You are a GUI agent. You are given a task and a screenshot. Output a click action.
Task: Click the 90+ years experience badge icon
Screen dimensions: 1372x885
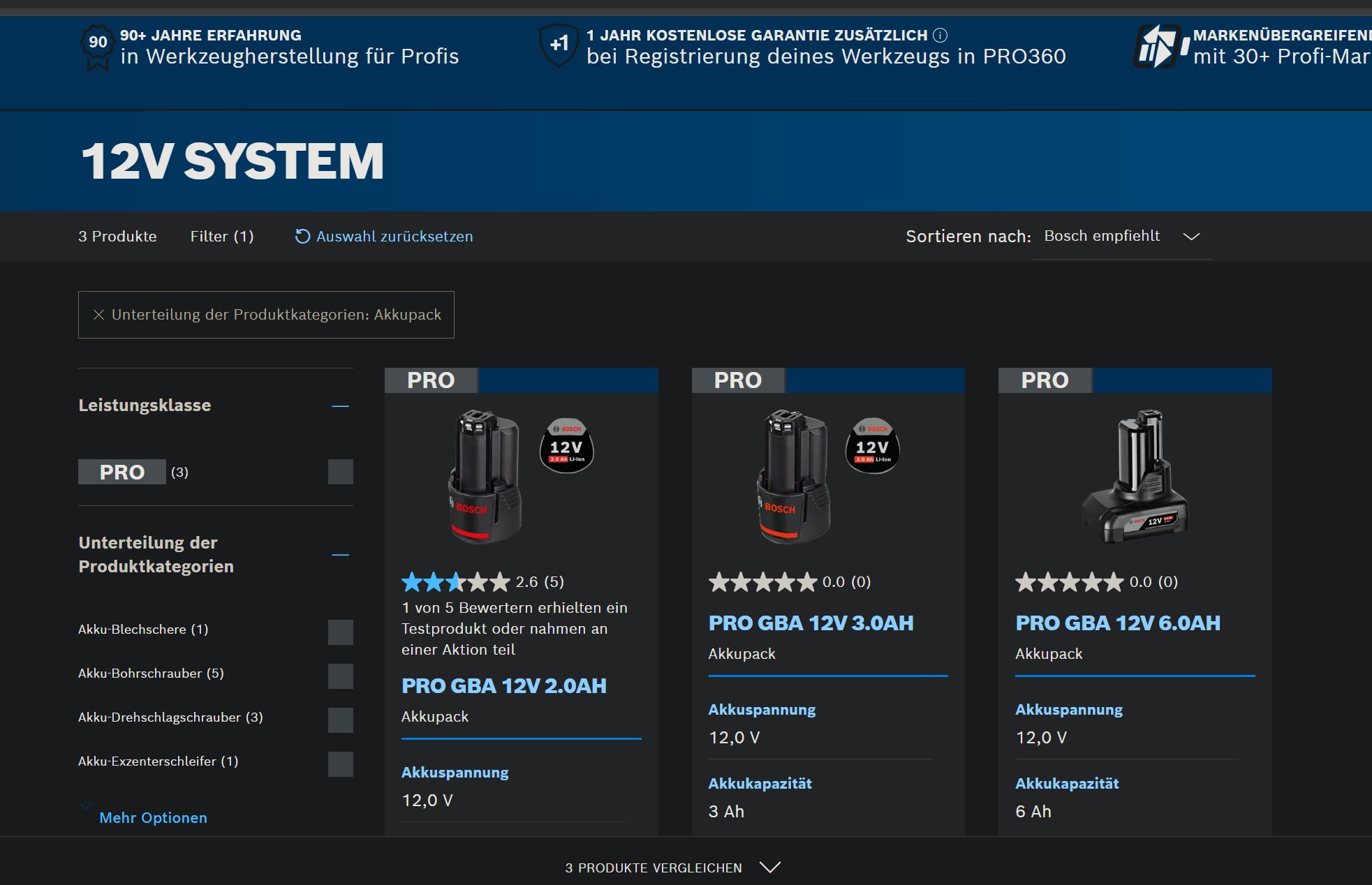click(98, 47)
